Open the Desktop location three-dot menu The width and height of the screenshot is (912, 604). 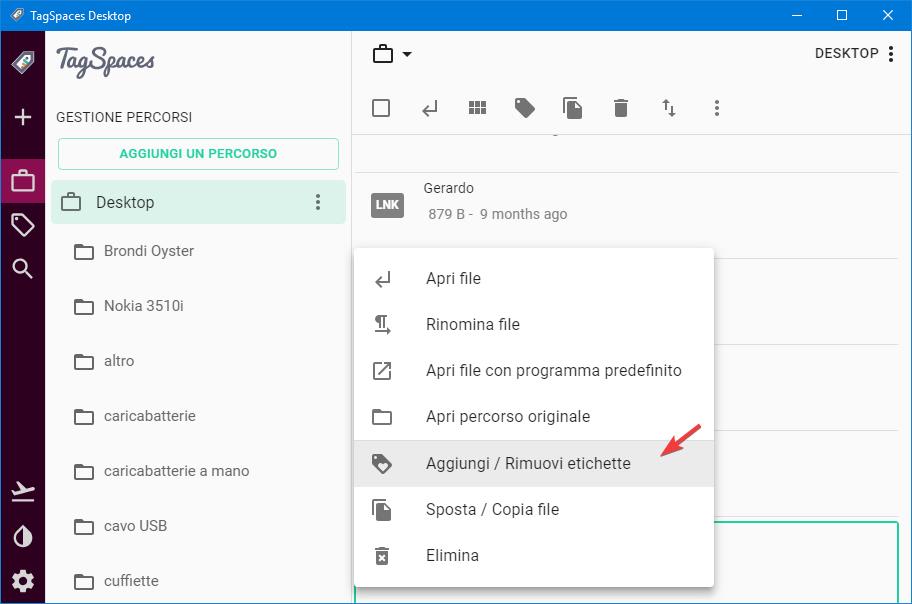pyautogui.click(x=318, y=202)
